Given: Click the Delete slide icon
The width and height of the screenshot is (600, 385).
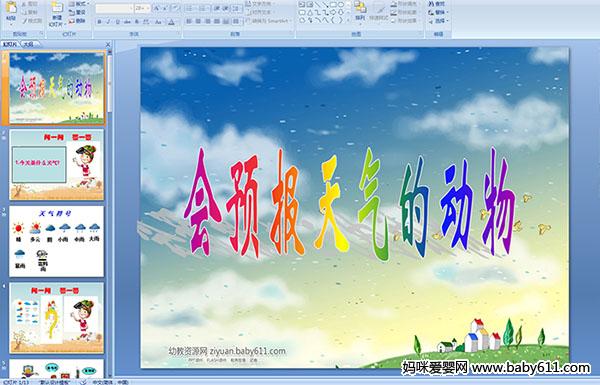Looking at the screenshot, I should coord(72,21).
